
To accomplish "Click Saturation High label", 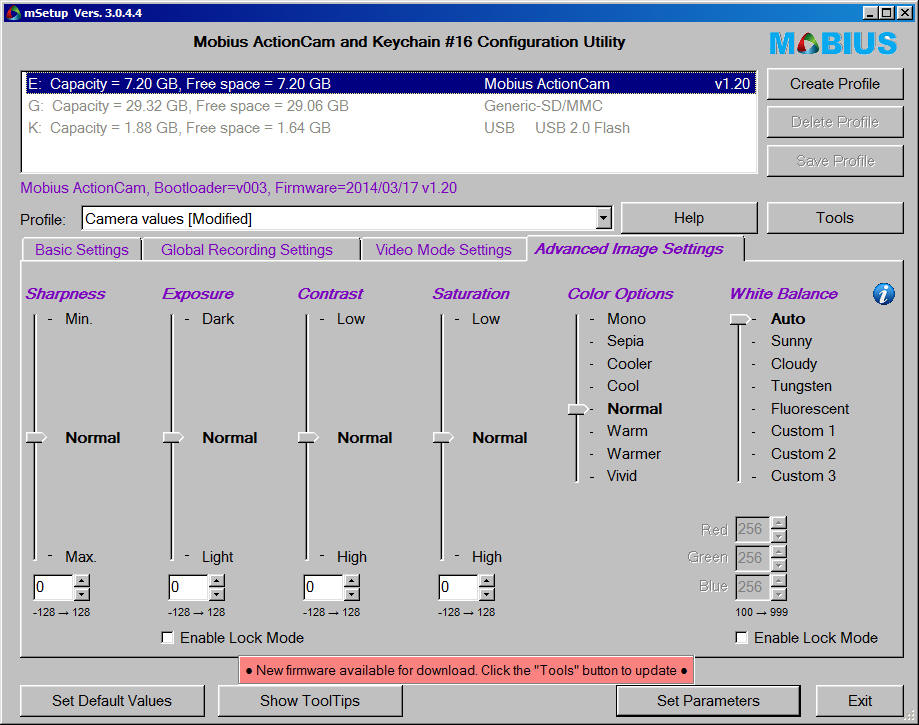I will pyautogui.click(x=487, y=557).
